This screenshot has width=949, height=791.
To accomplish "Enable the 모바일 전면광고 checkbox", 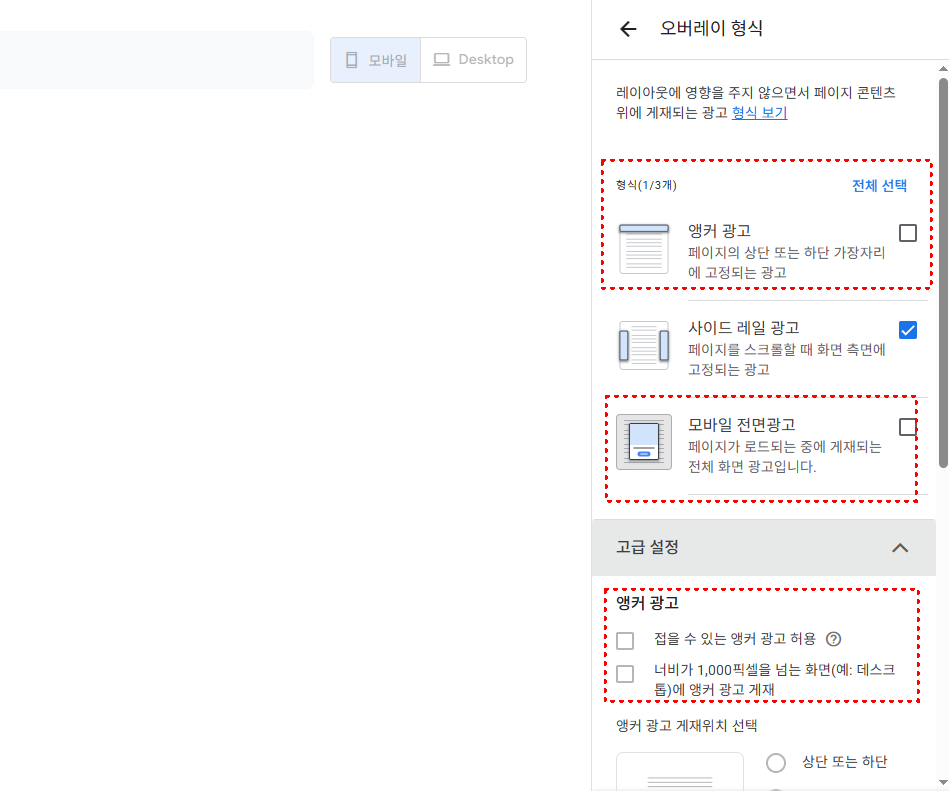I will coord(908,426).
